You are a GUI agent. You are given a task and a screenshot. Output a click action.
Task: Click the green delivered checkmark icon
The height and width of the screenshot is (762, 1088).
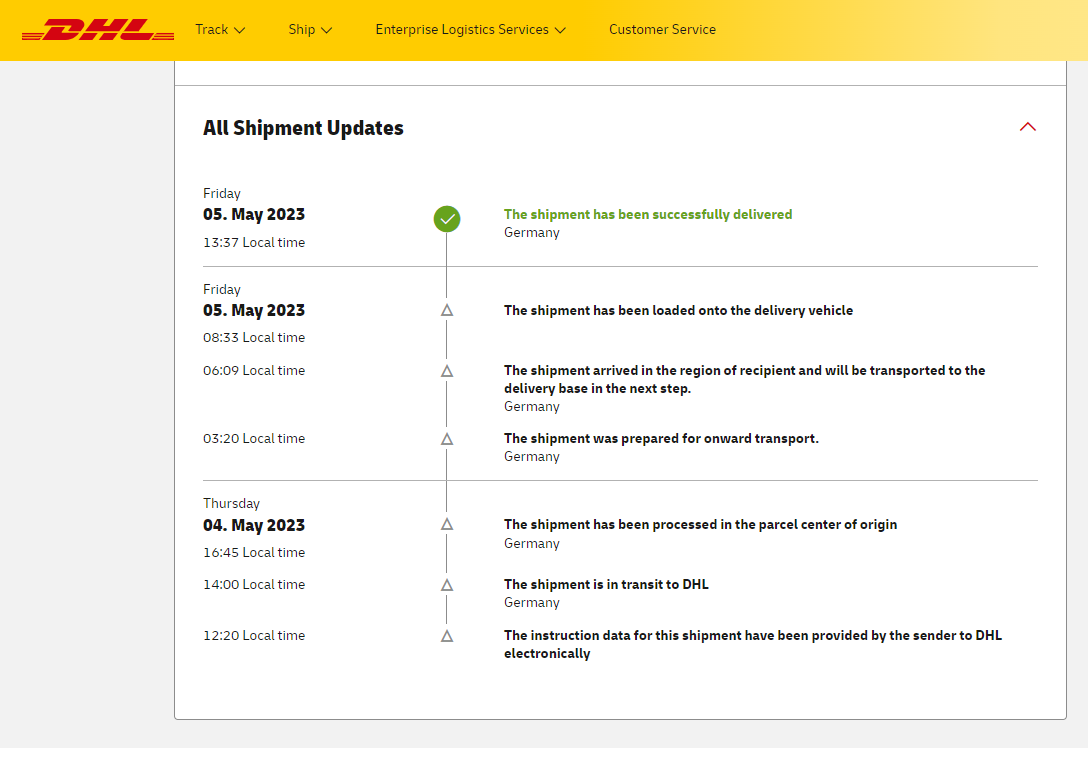(x=447, y=218)
